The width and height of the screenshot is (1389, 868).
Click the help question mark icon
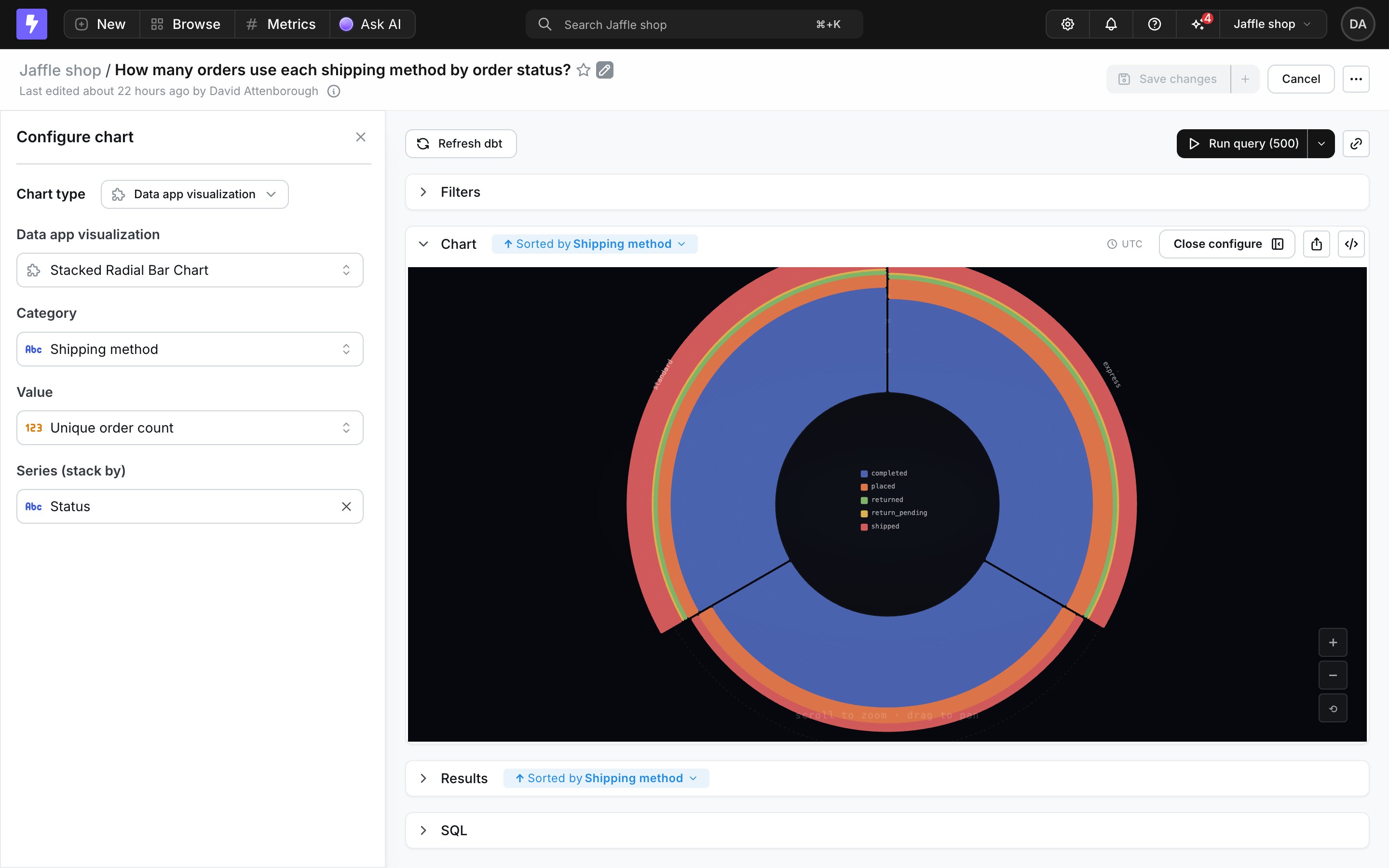point(1154,24)
